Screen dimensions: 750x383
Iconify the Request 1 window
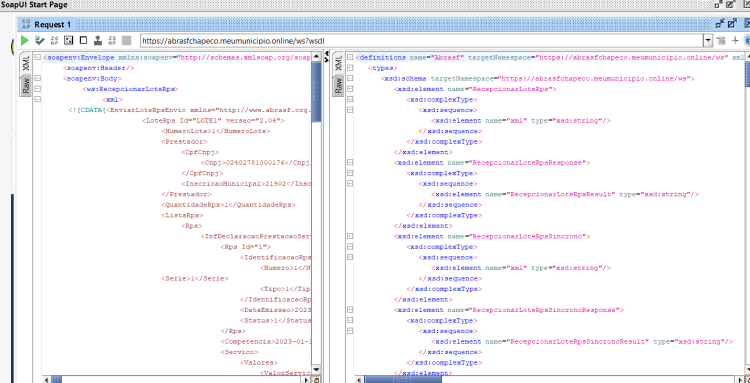[719, 23]
